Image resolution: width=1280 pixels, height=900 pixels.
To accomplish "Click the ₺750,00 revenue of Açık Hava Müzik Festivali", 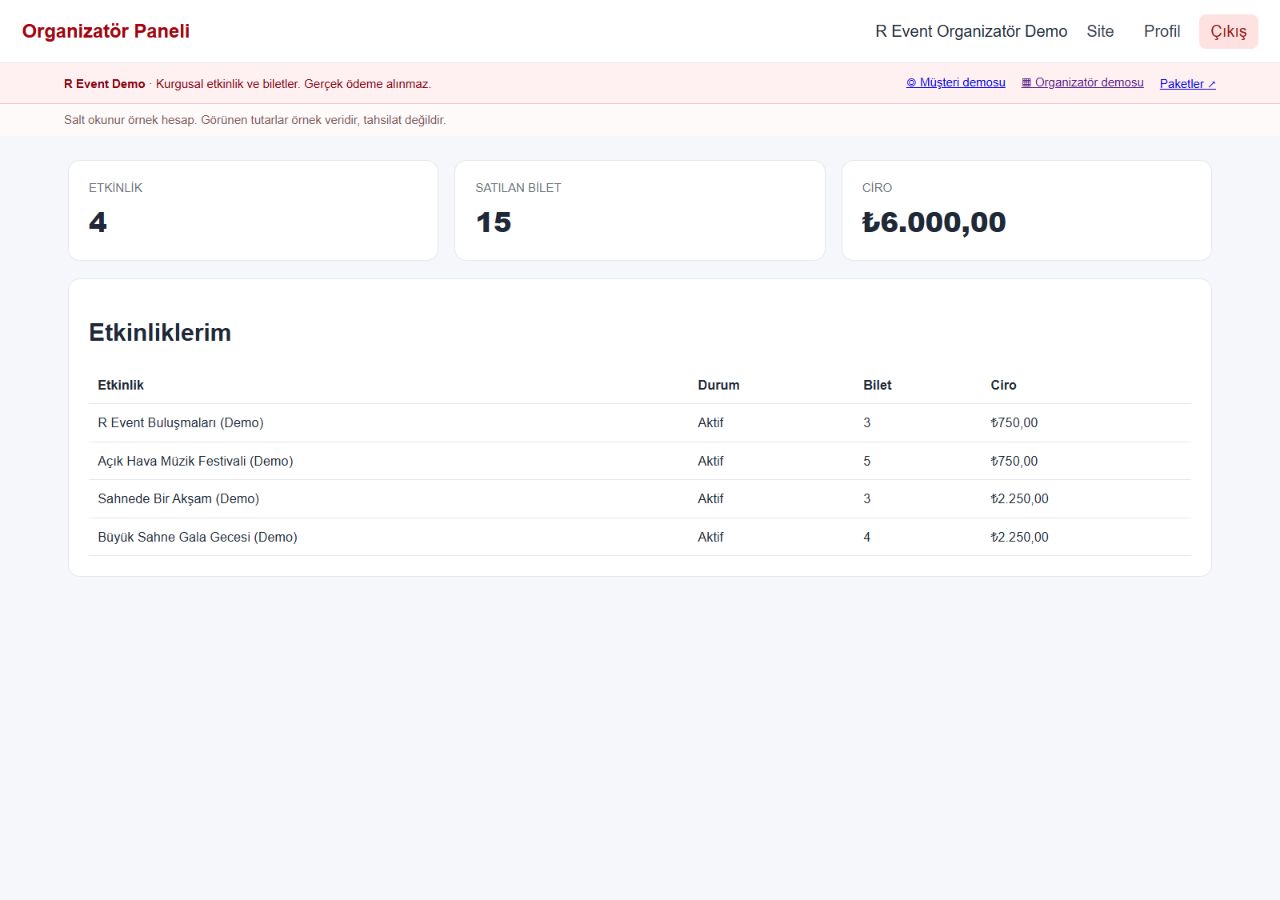I will pyautogui.click(x=1014, y=461).
